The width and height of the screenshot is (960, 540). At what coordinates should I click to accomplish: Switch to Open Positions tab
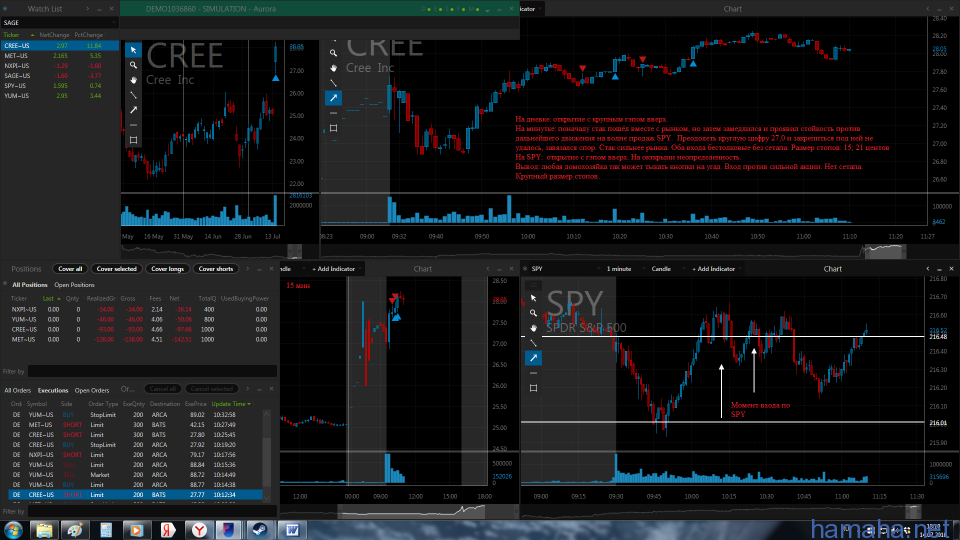(74, 285)
